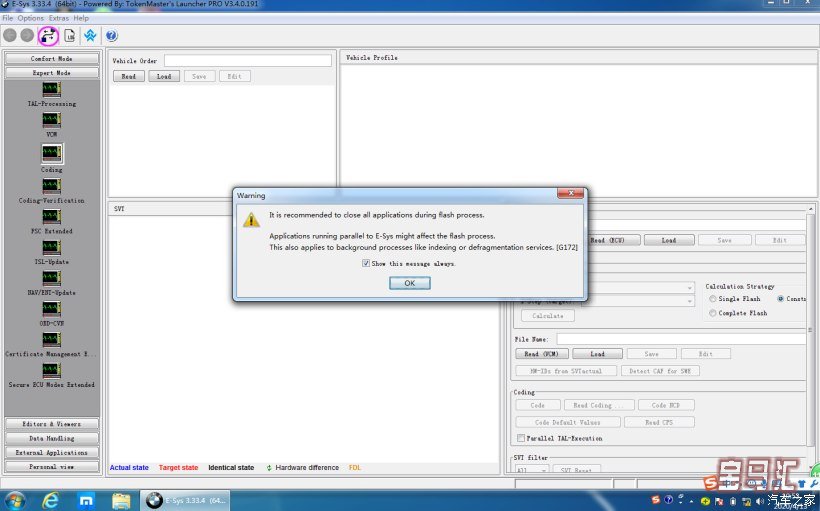Image resolution: width=820 pixels, height=511 pixels.
Task: Open Secure ECU Modes Extended icon
Action: click(x=51, y=370)
